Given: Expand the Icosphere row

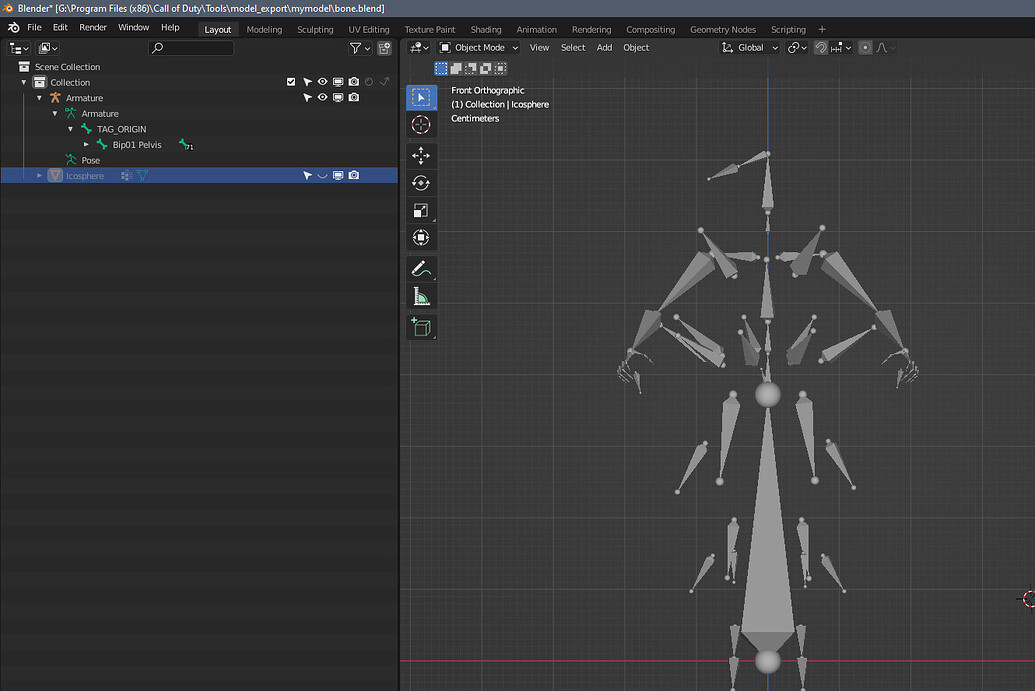Looking at the screenshot, I should pos(40,176).
